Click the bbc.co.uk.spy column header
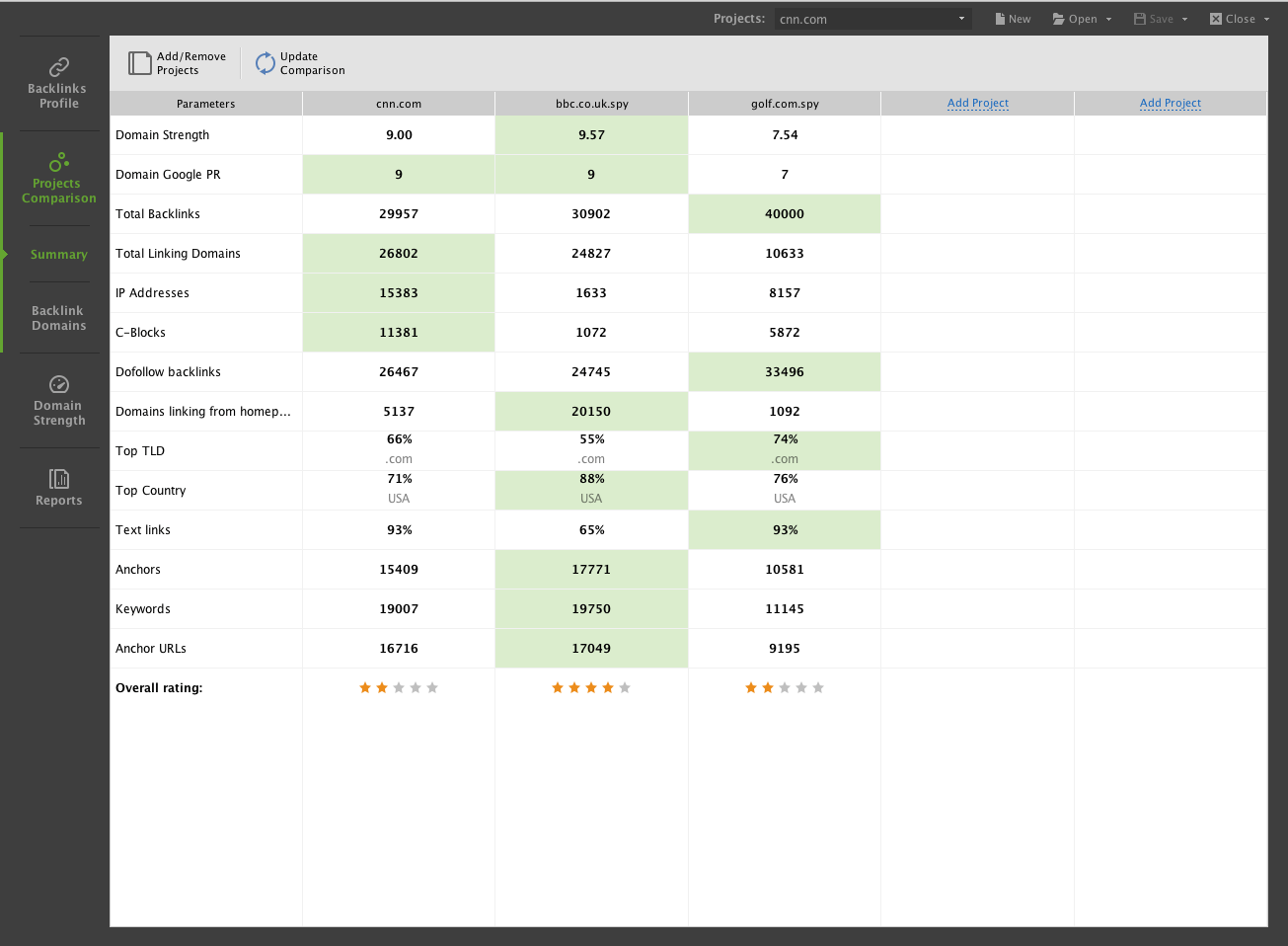 [x=592, y=104]
